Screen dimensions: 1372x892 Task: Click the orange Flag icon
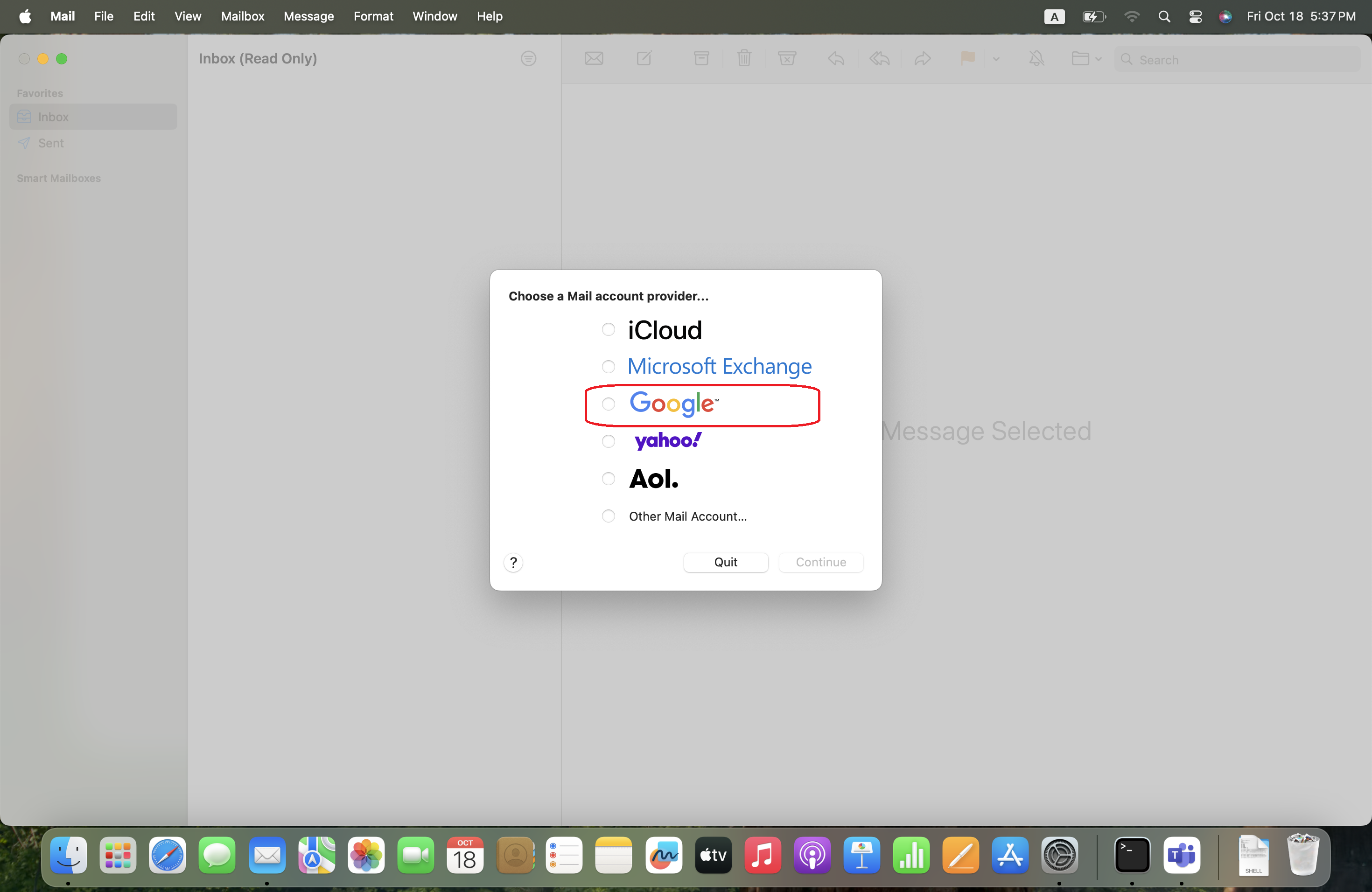pyautogui.click(x=967, y=59)
